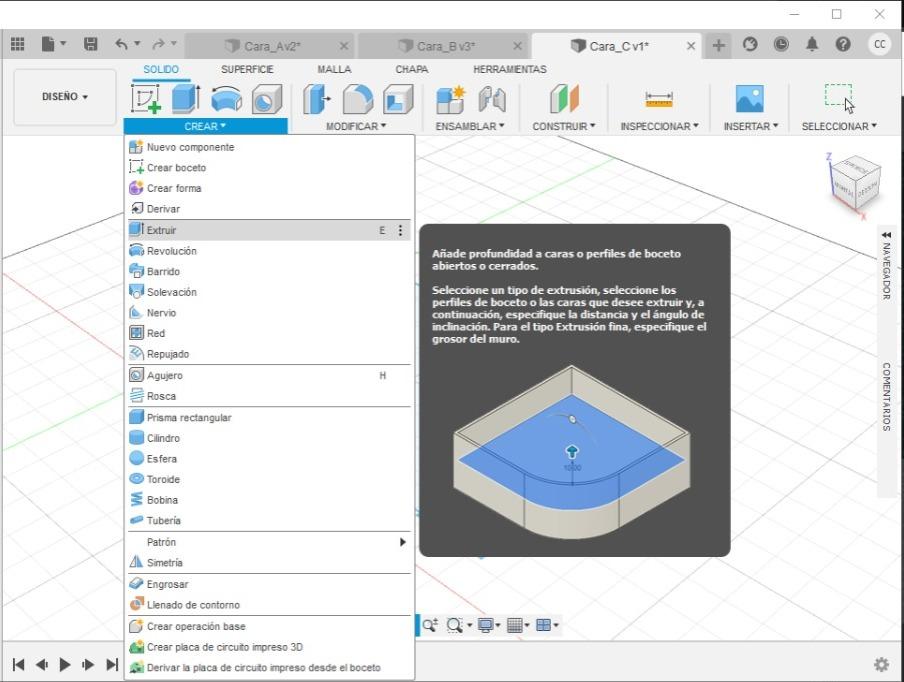This screenshot has width=904, height=682.
Task: Open the CONSTRUIR dropdown
Action: [564, 126]
